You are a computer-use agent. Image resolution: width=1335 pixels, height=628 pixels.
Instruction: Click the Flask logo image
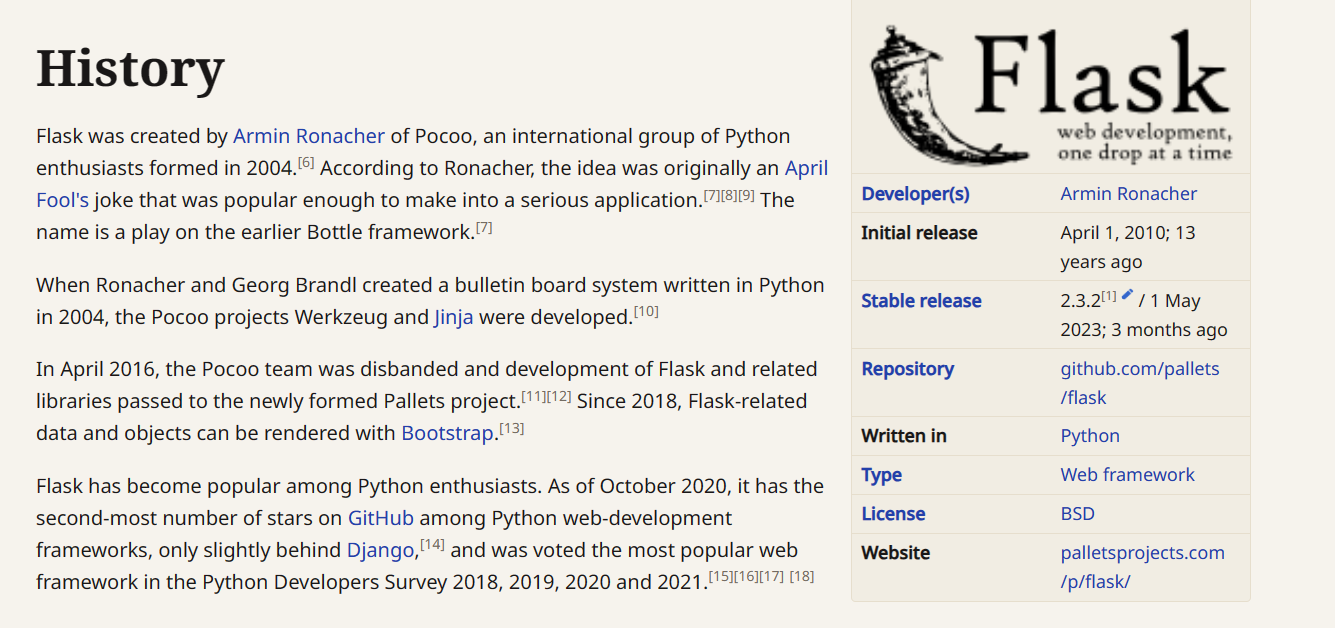click(1050, 95)
